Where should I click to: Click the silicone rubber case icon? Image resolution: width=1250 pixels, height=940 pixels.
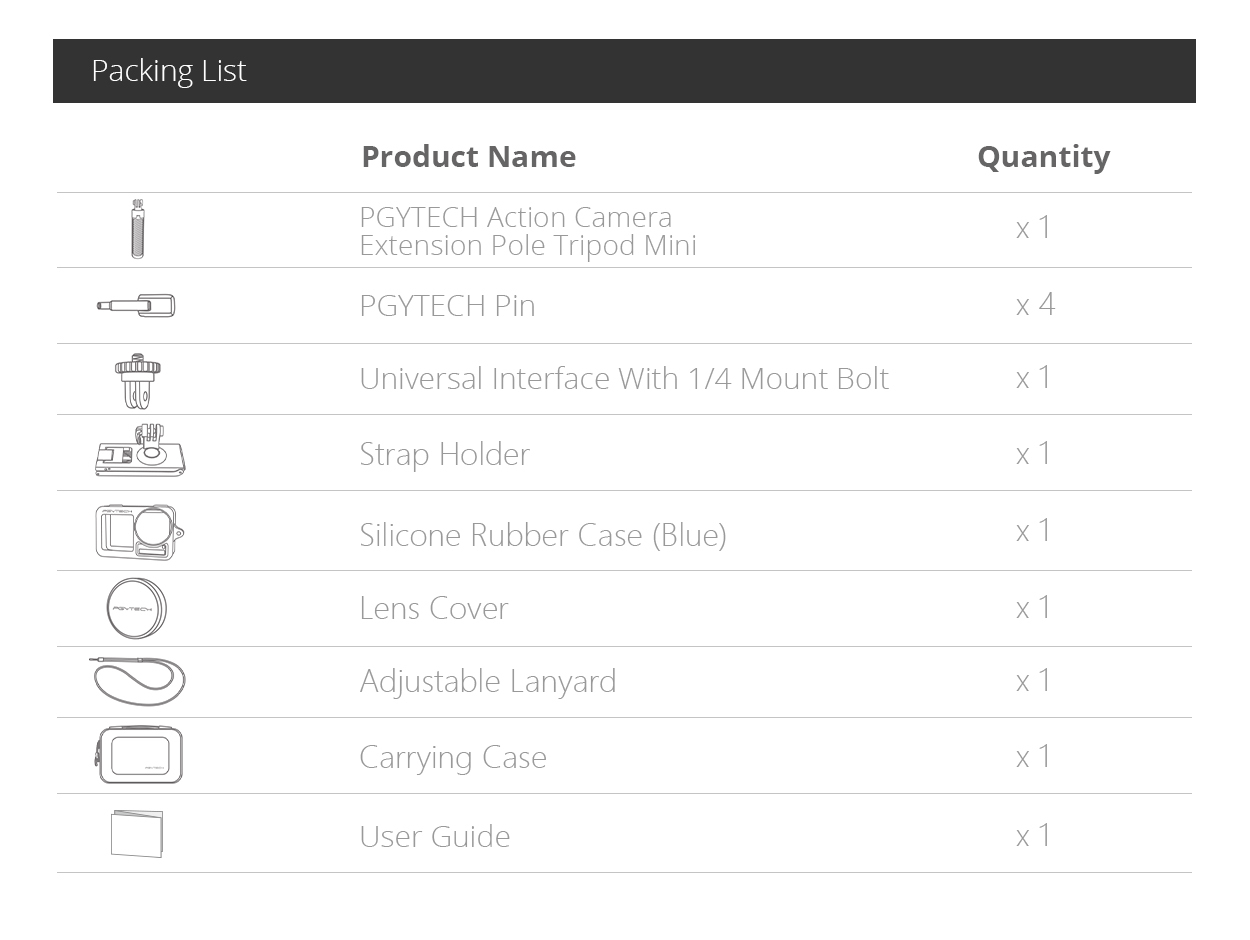140,532
